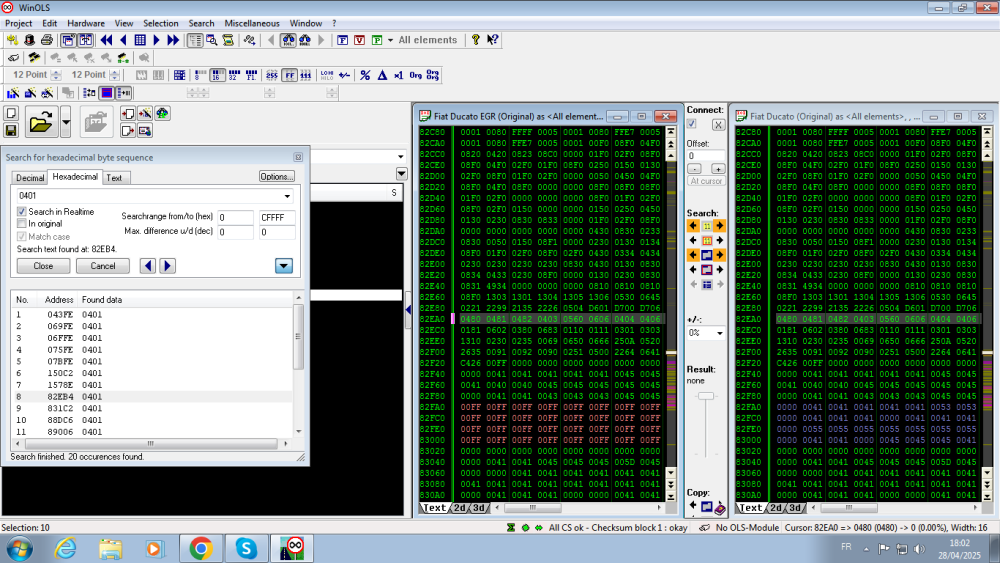Screen dimensions: 1000x563
Task: Click the floppy disk save icon
Action: pos(11,130)
